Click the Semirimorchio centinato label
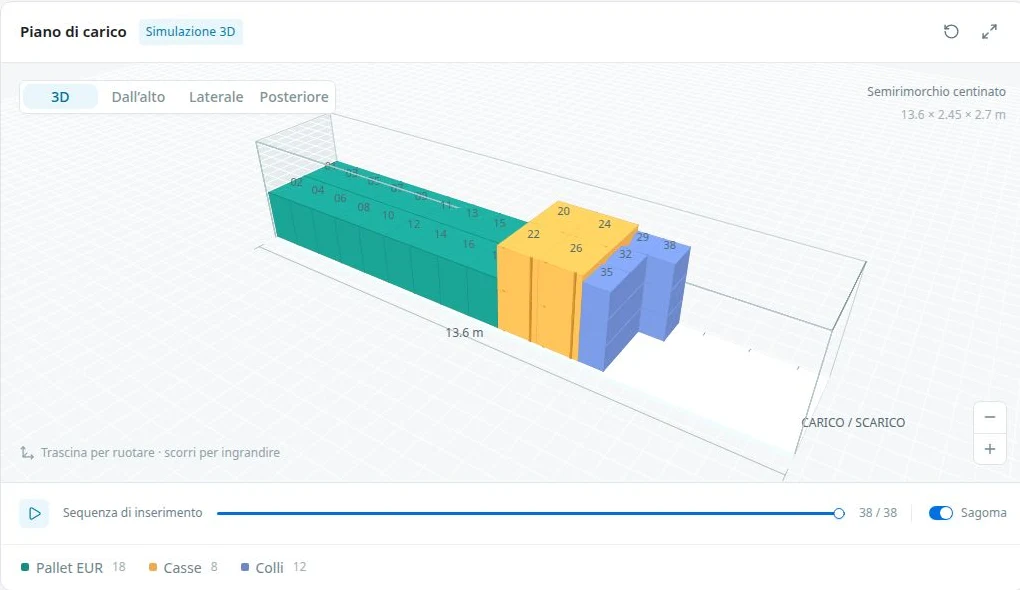Screen dimensions: 1020x590 coord(936,92)
